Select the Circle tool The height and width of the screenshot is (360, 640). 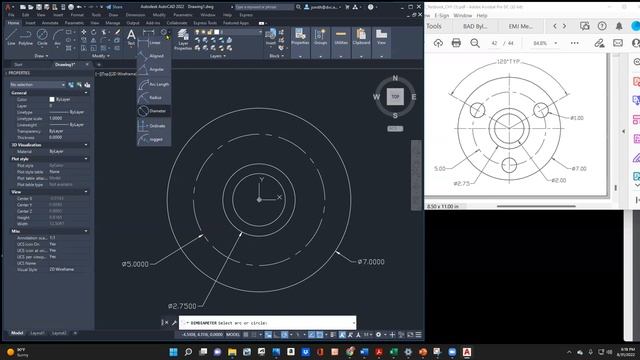[x=42, y=37]
